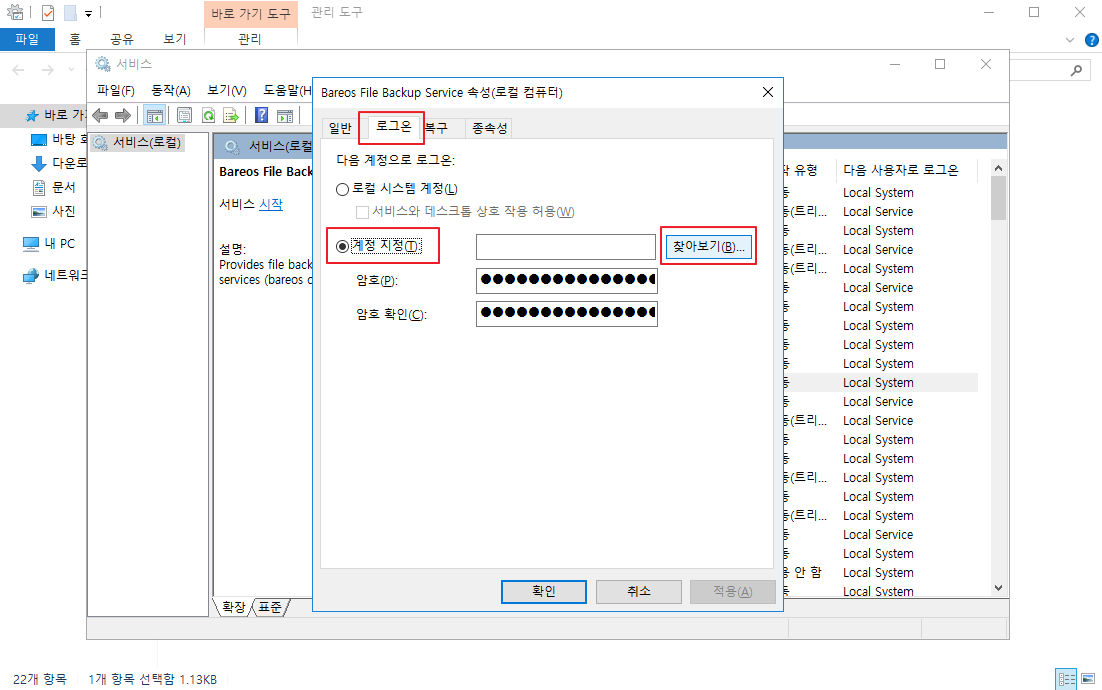Click the 암호(P) password field
The width and height of the screenshot is (1102, 690).
(x=566, y=280)
